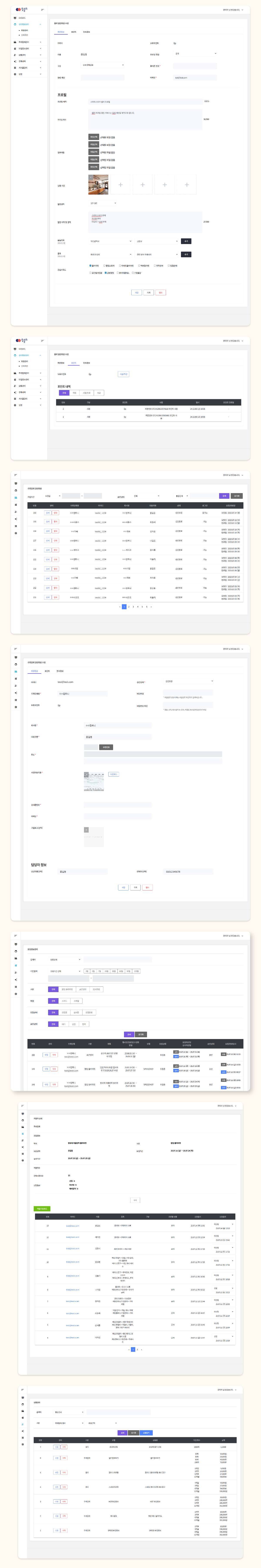Viewport: 261px width, 1568px height.
Task: Click the green Excel download button
Action: [x=42, y=1208]
